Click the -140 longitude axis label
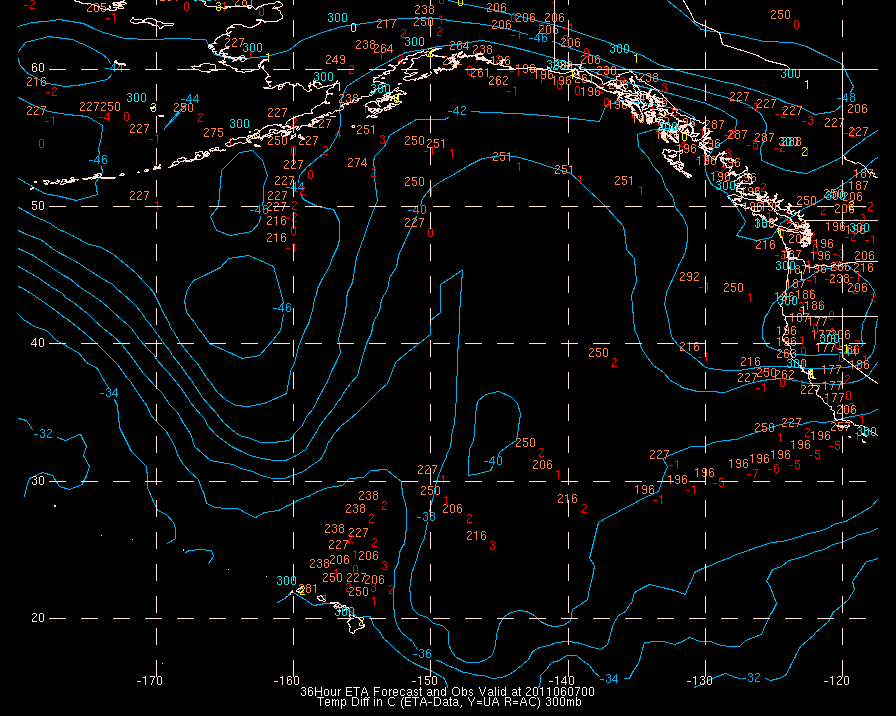Image resolution: width=896 pixels, height=716 pixels. [564, 681]
